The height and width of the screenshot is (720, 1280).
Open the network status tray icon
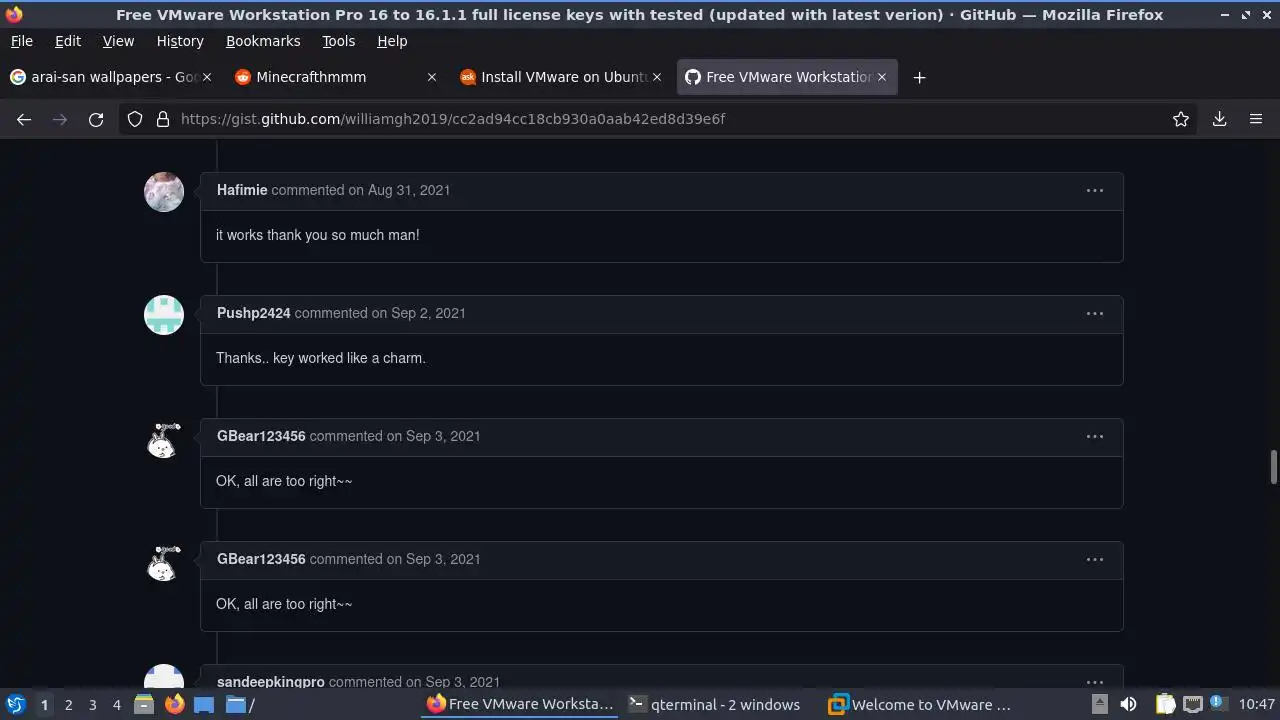click(1192, 704)
